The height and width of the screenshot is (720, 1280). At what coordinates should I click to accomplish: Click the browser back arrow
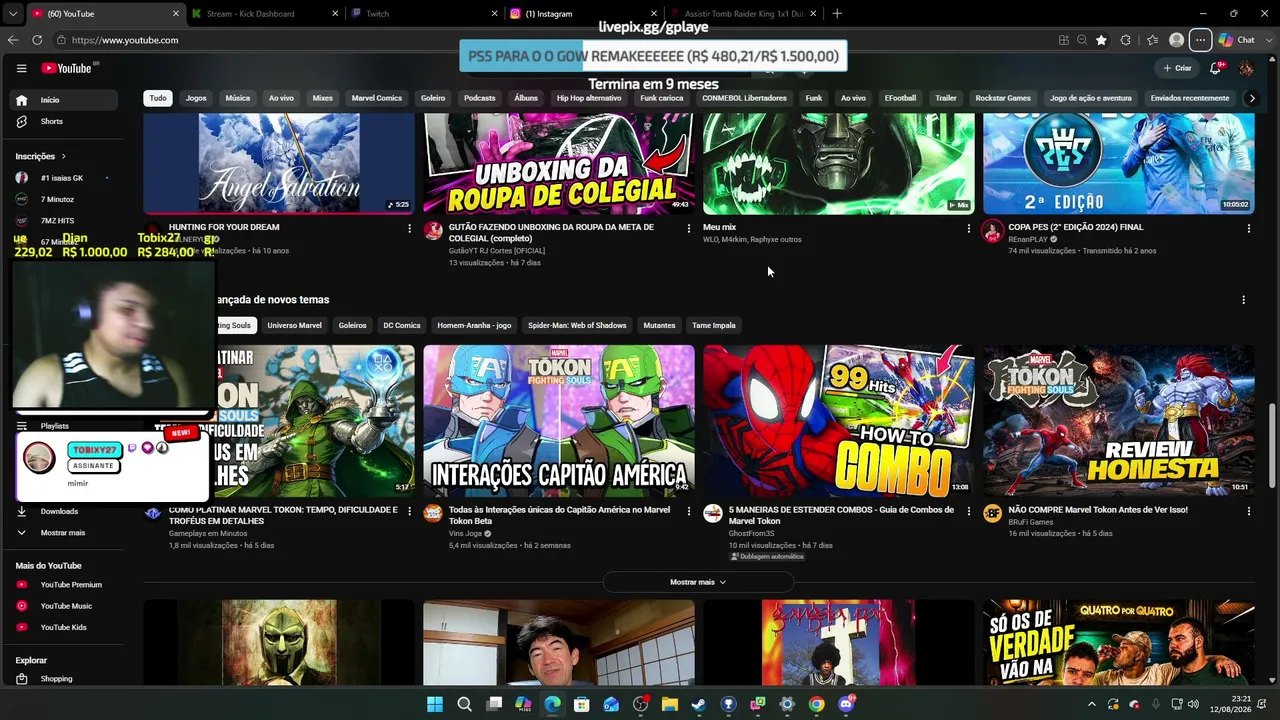tap(12, 40)
